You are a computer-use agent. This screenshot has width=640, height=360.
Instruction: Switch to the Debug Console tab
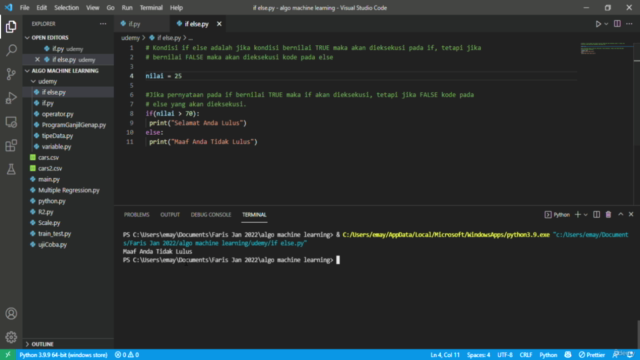point(211,215)
